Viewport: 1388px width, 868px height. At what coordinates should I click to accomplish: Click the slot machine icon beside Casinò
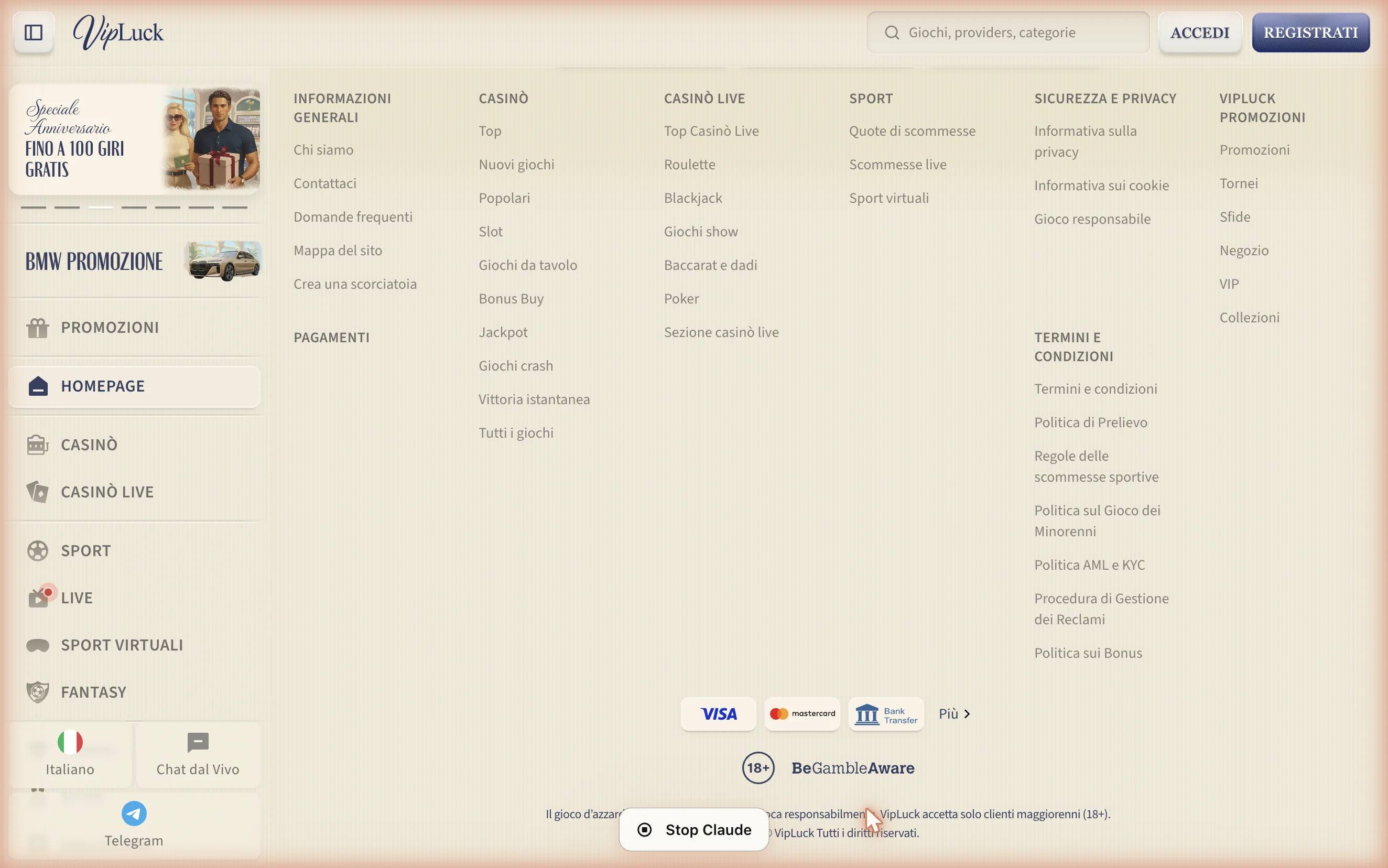click(x=38, y=445)
